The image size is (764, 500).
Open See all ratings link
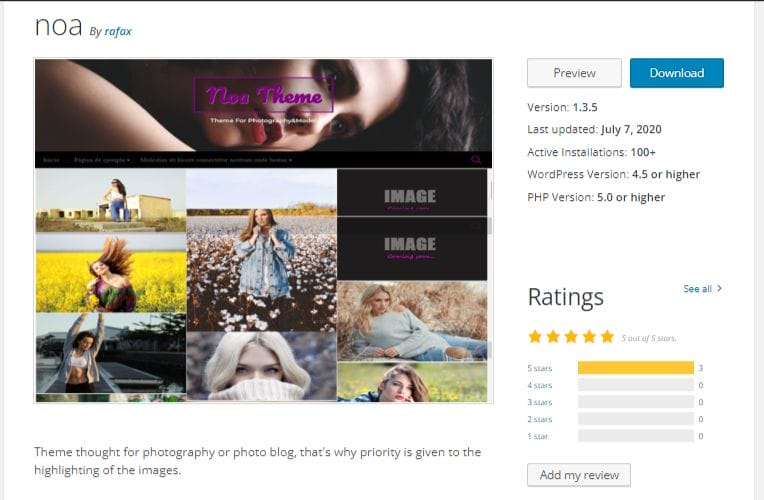pos(697,289)
